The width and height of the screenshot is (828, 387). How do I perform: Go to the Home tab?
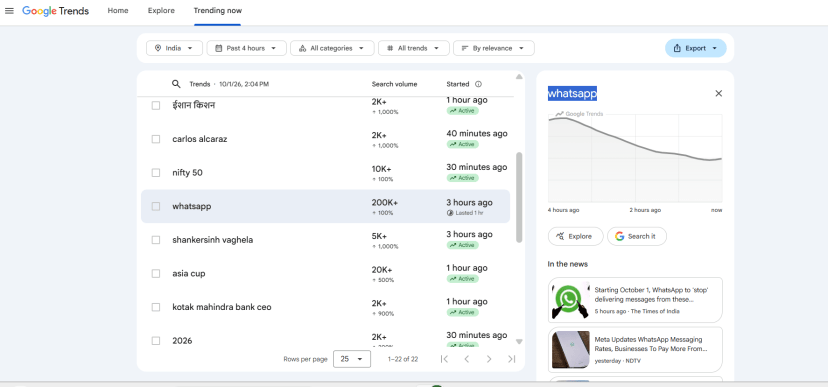point(118,11)
